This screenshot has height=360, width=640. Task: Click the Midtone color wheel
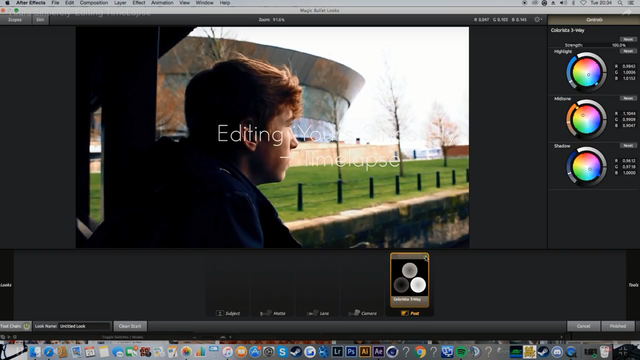pos(586,120)
